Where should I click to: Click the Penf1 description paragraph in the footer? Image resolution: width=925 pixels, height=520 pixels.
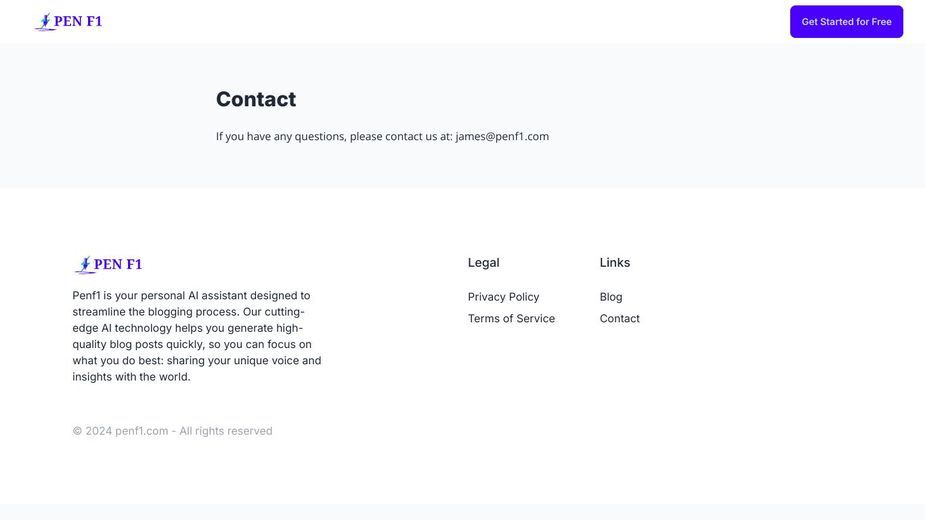[x=197, y=336]
